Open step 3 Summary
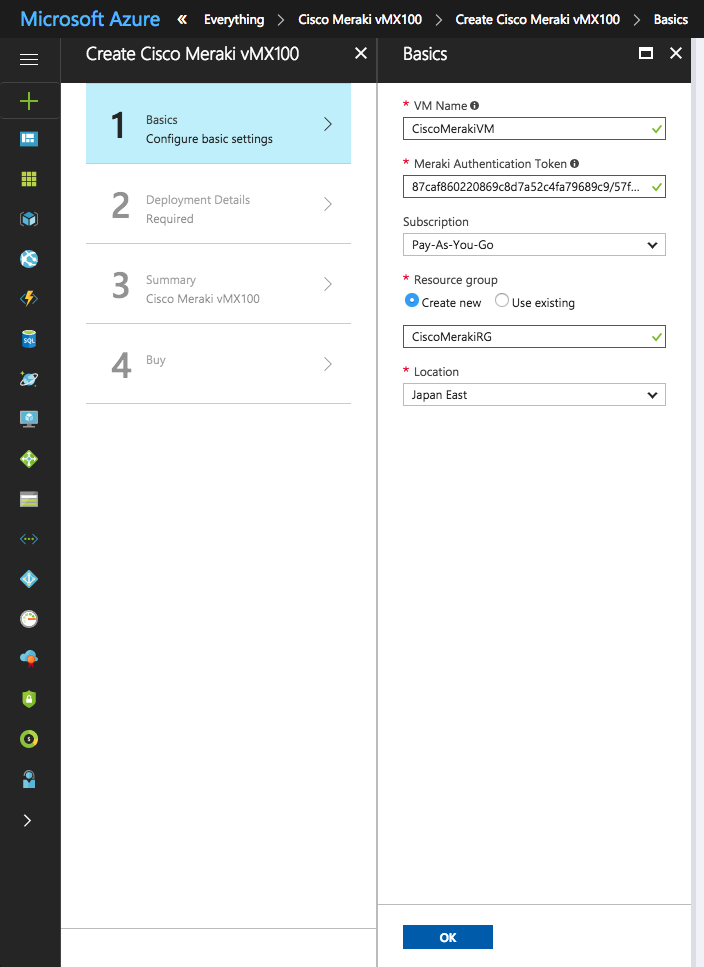Viewport: 704px width, 967px height. (218, 284)
